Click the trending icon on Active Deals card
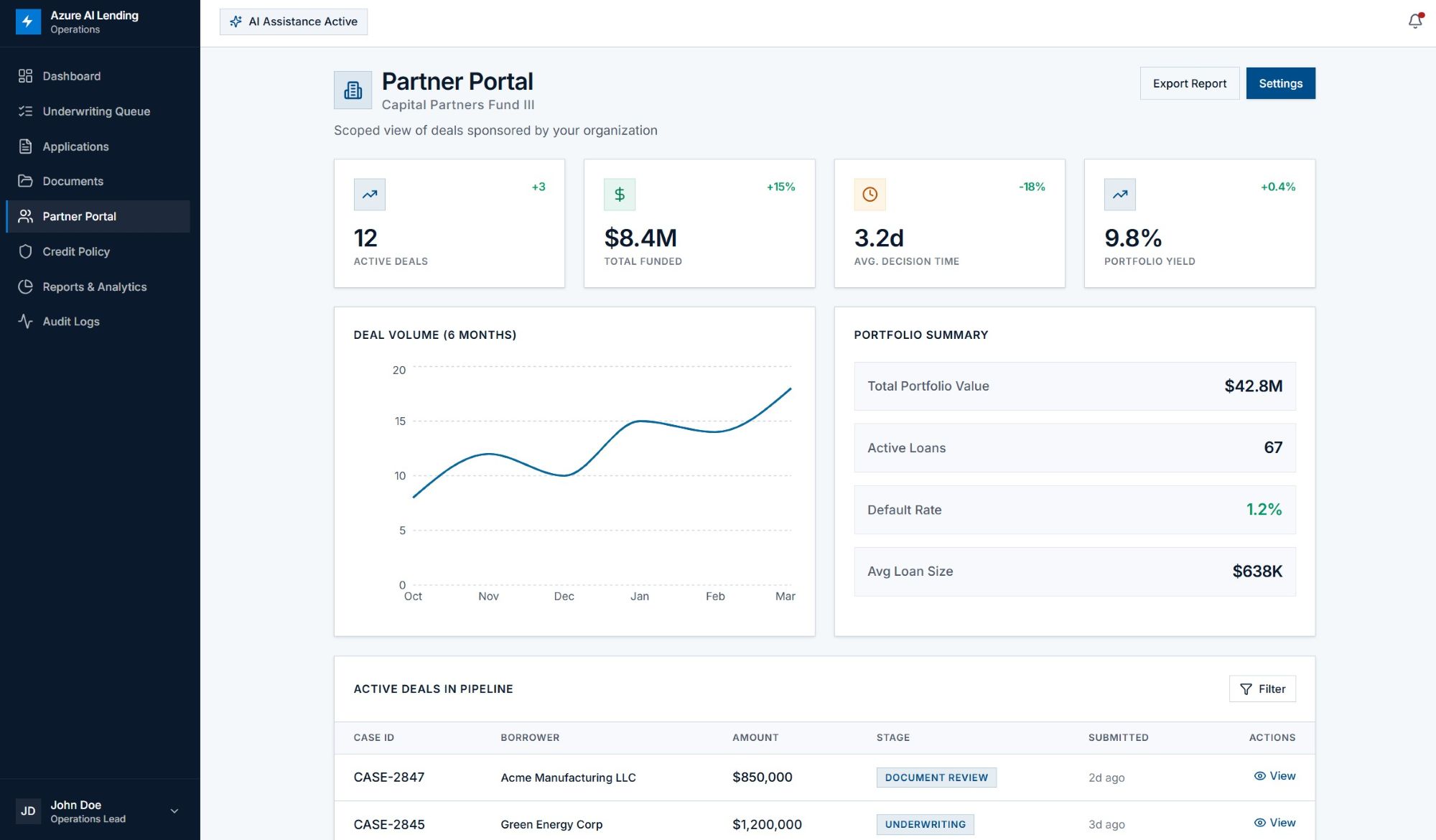The height and width of the screenshot is (840, 1436). [369, 195]
